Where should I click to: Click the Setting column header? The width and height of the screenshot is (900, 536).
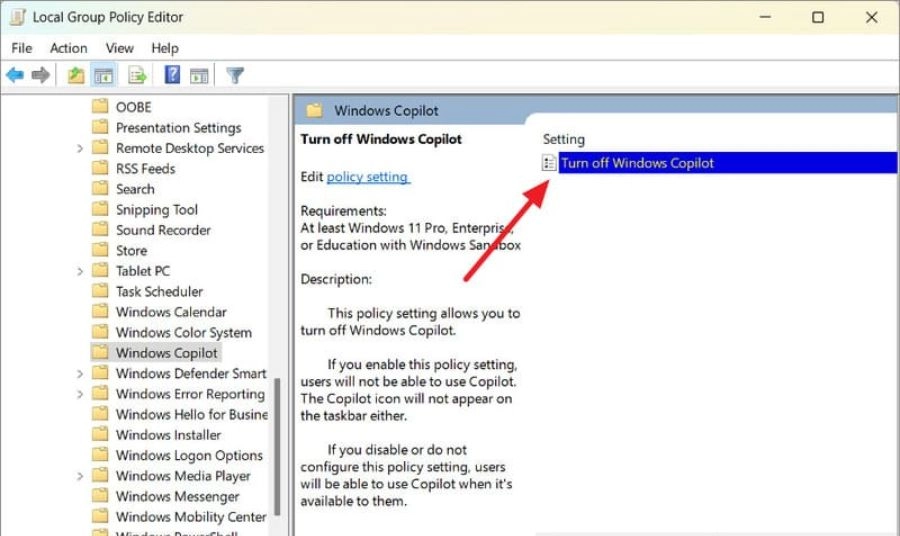tap(564, 139)
